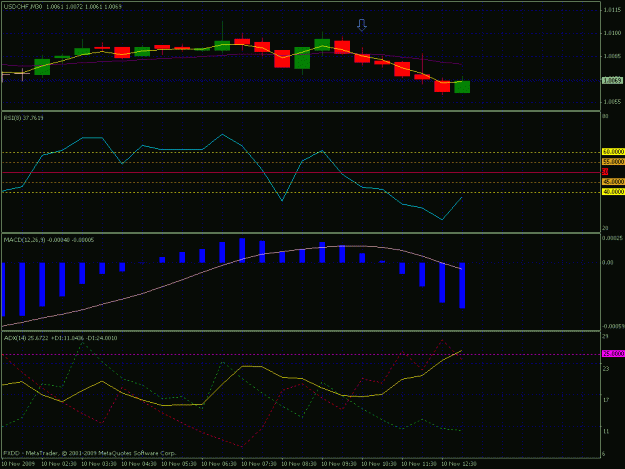Click the -0.00059 MACD scale value

click(613, 326)
